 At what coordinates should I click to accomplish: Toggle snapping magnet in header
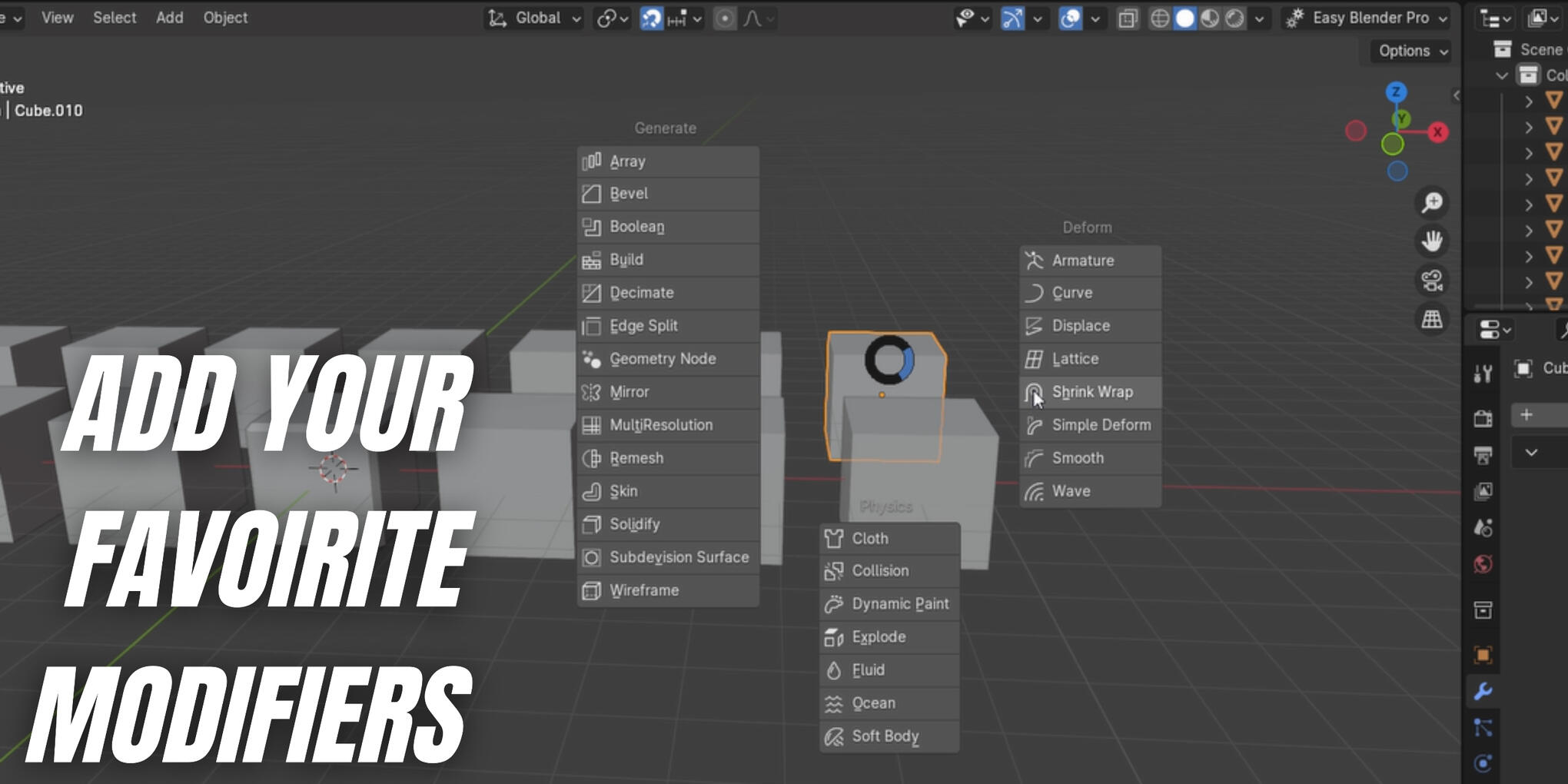651,18
